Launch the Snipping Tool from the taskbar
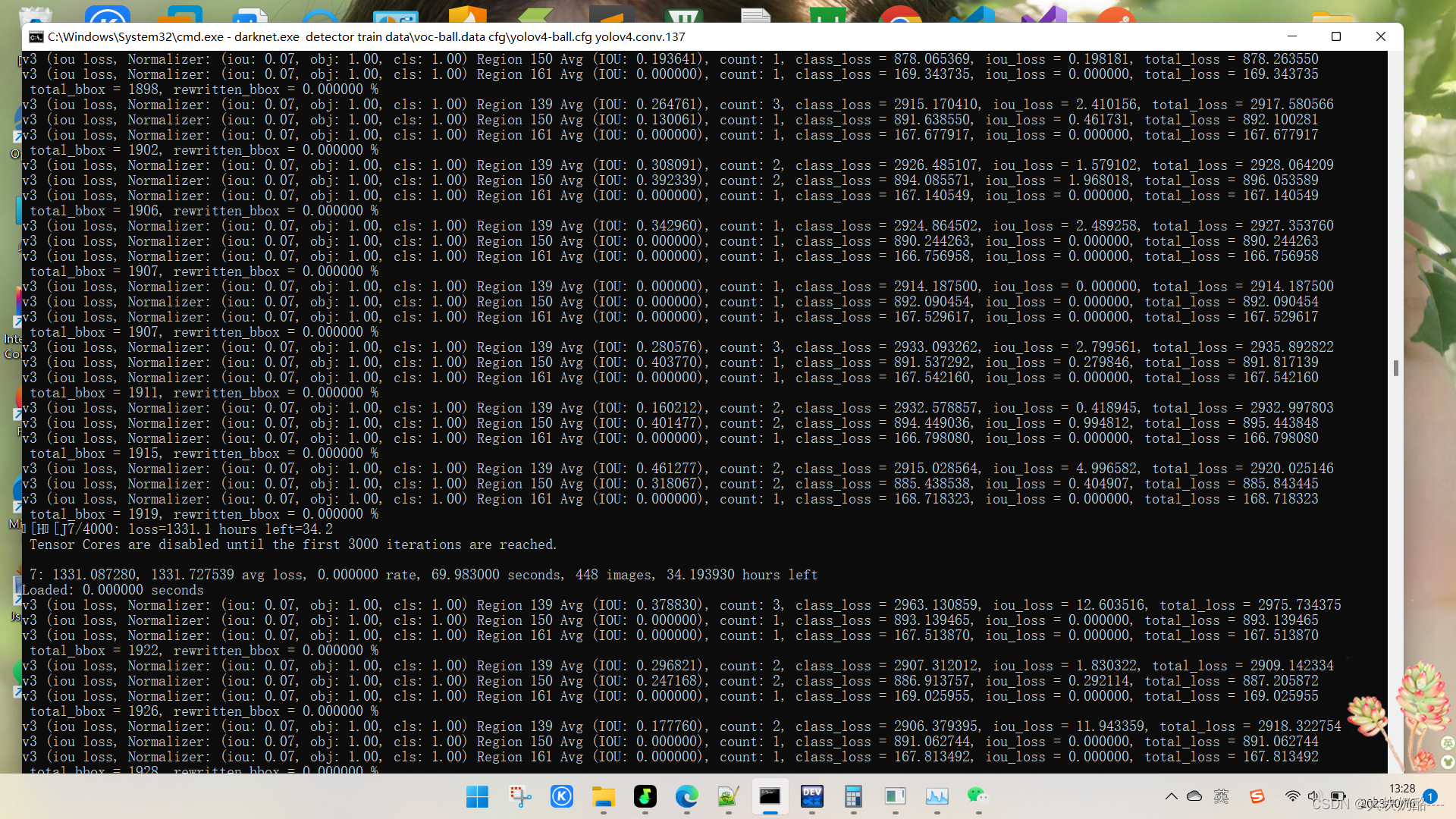This screenshot has height=819, width=1456. [x=520, y=796]
